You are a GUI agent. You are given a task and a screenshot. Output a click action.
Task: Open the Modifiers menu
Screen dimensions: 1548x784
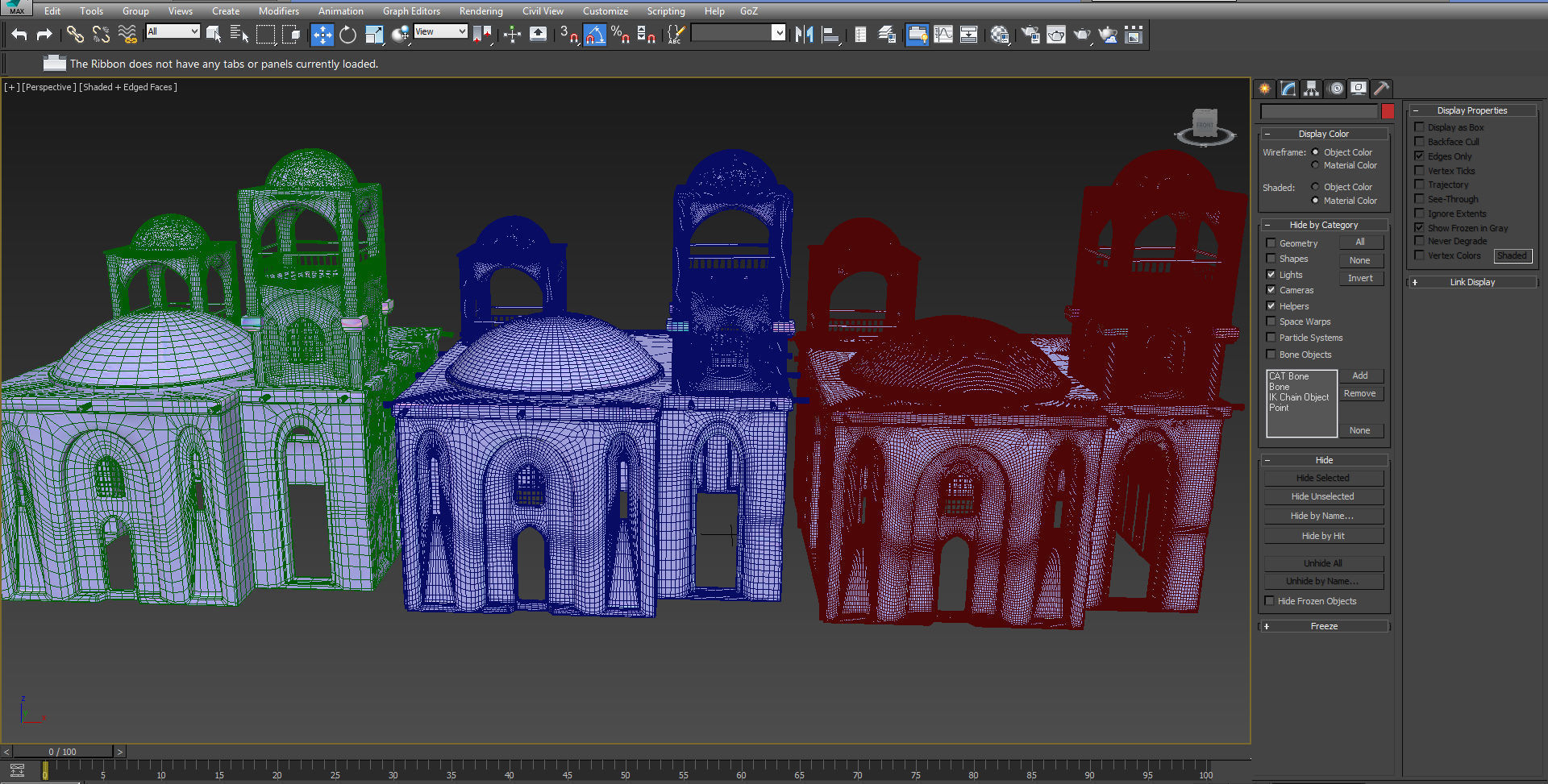[279, 11]
